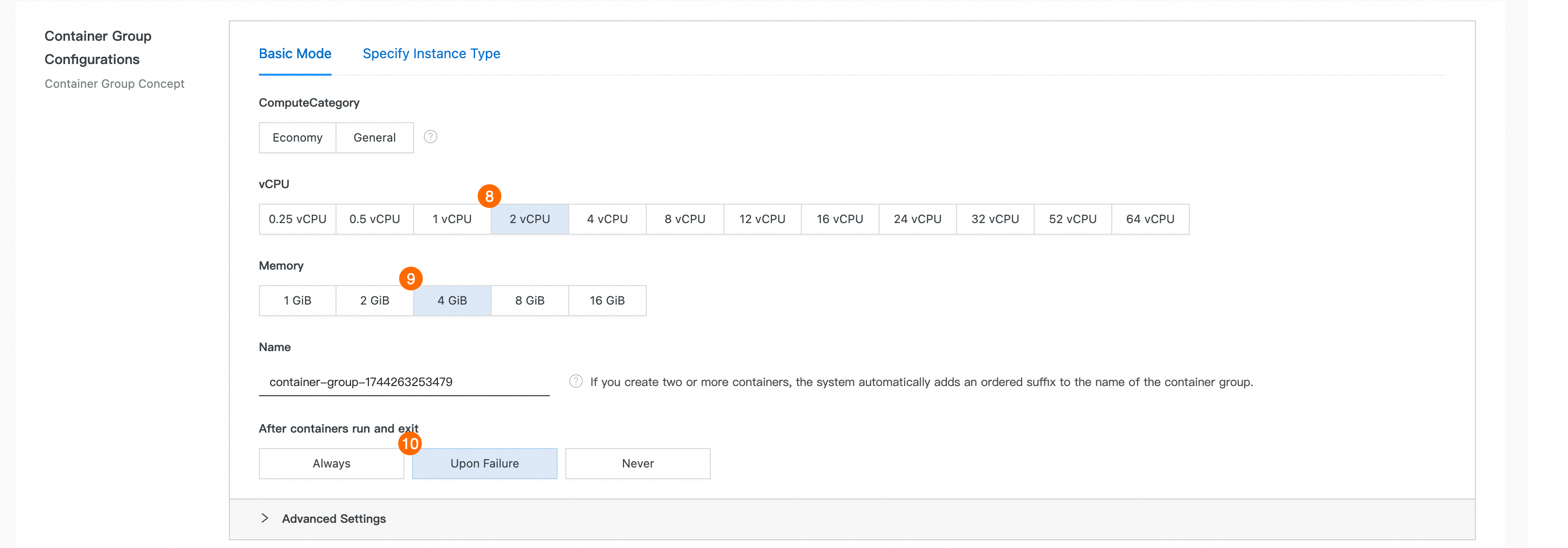The height and width of the screenshot is (548, 1568).
Task: Select the 2 vCPU option
Action: click(x=529, y=219)
